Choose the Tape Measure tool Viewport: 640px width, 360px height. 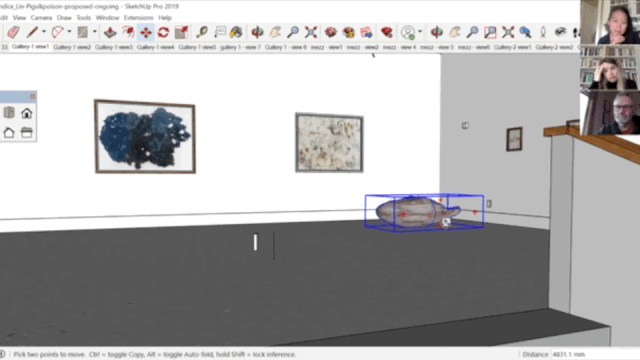point(202,32)
